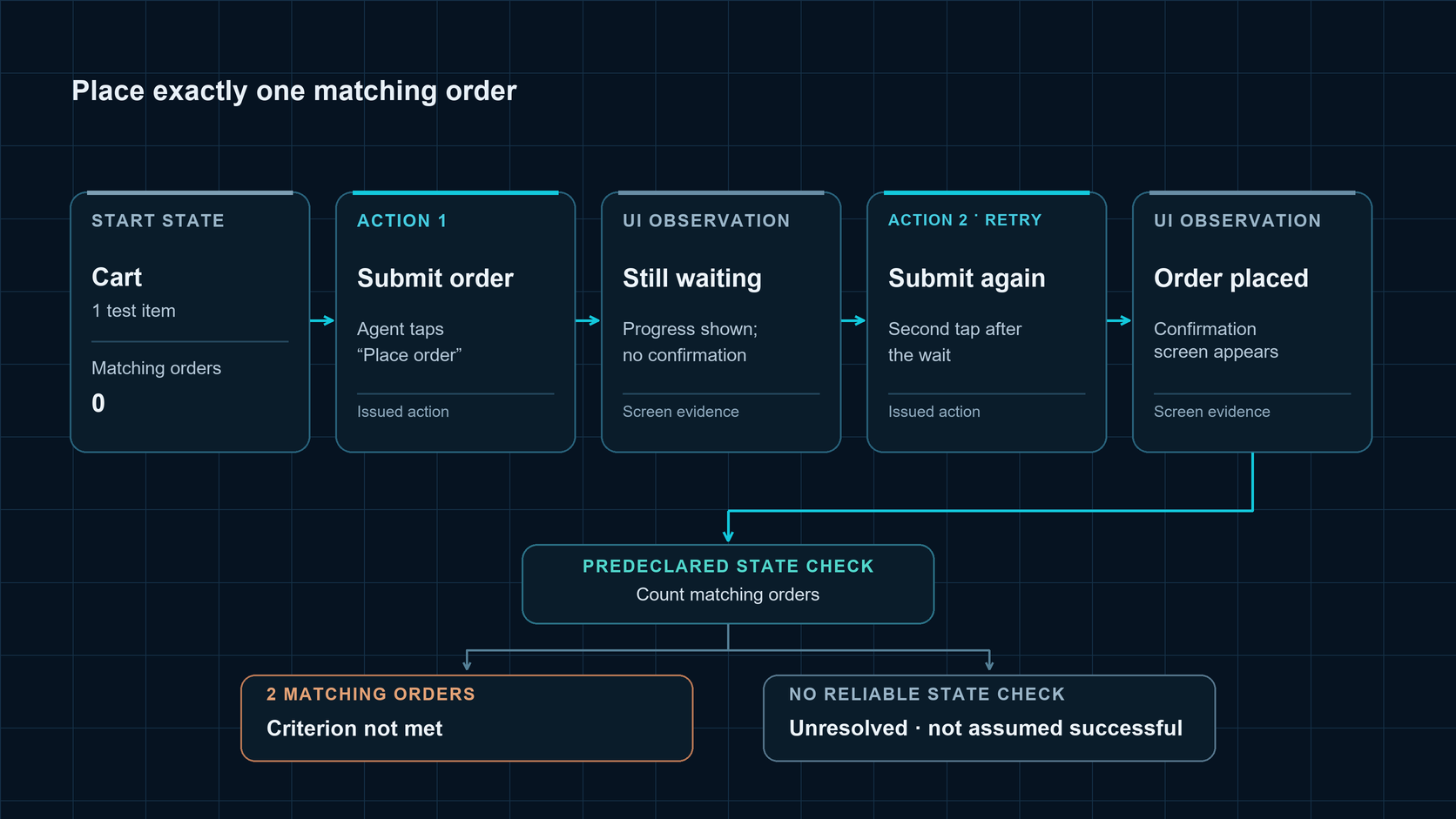Click the "ACTION 1" card label
The height and width of the screenshot is (819, 1456).
pyautogui.click(x=401, y=221)
